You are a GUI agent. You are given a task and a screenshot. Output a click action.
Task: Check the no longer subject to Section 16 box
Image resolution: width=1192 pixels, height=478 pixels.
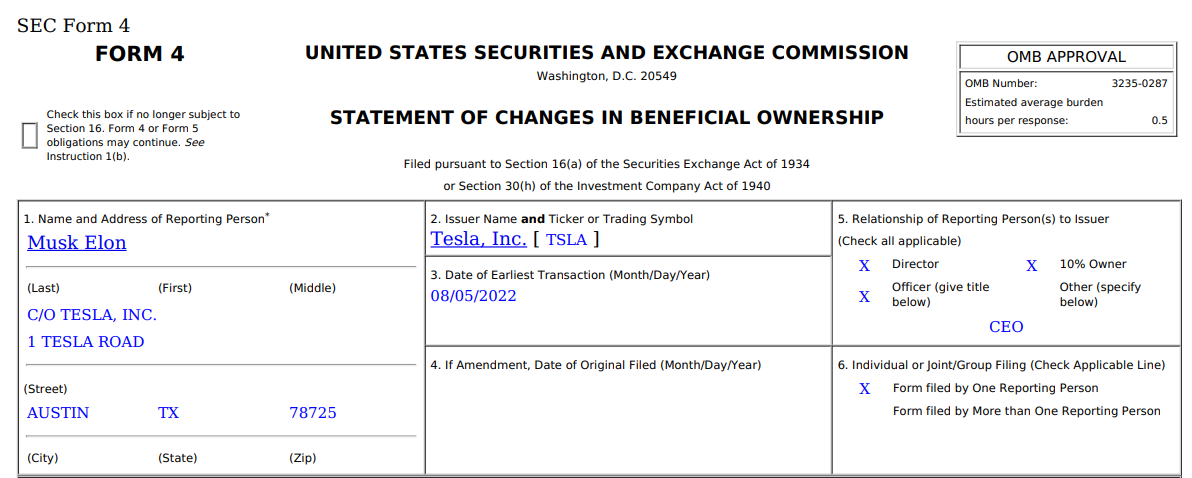29,135
